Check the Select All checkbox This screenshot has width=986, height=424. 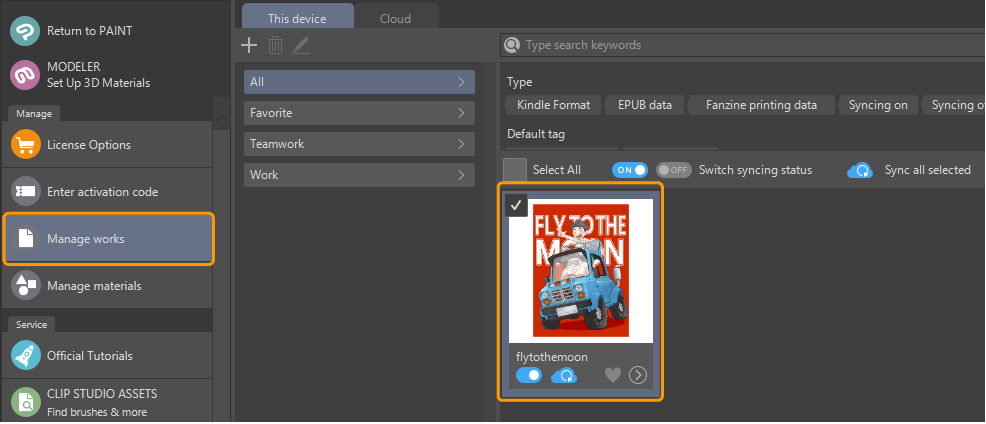pyautogui.click(x=515, y=170)
